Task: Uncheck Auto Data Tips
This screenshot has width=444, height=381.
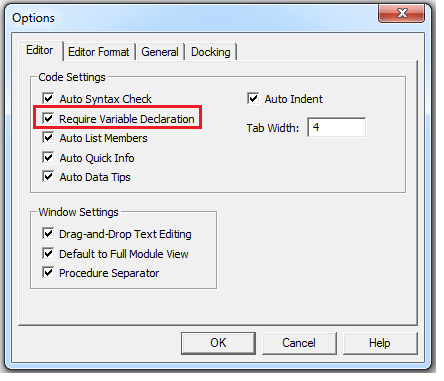Action: coord(48,176)
